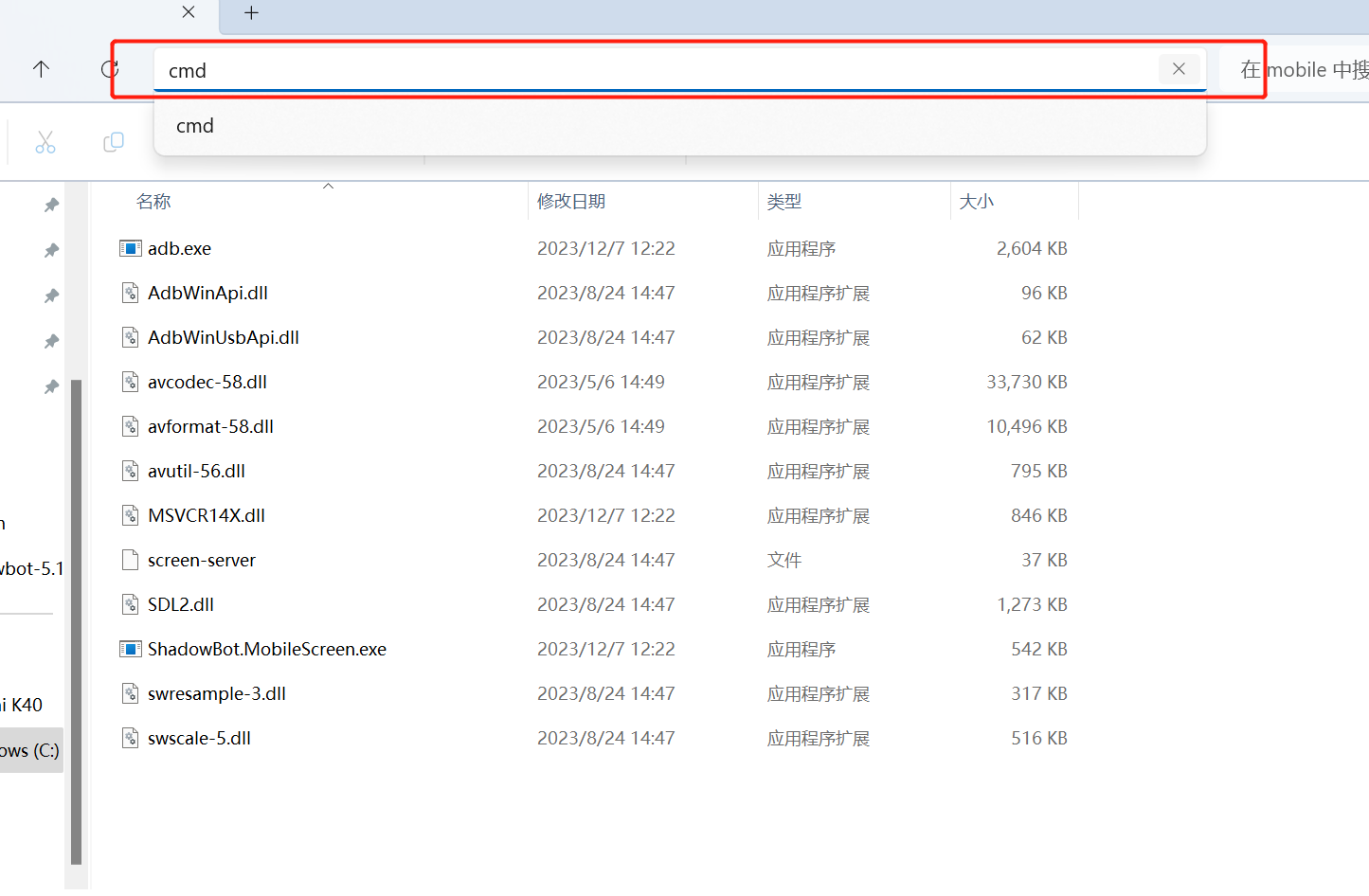Open a new Explorer tab
This screenshot has width=1369, height=896.
pos(251,12)
